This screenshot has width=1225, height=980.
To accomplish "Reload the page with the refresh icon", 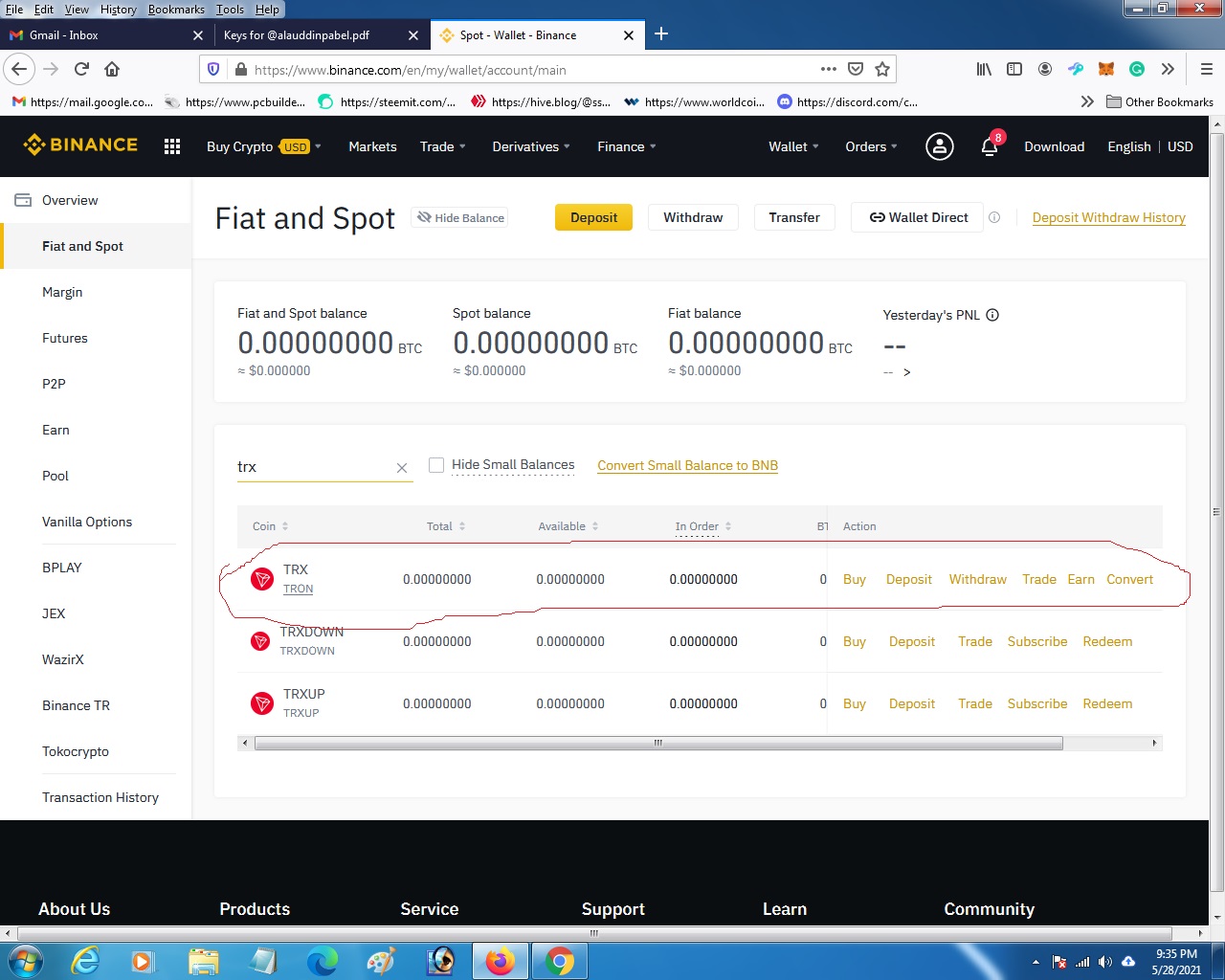I will pos(81,69).
